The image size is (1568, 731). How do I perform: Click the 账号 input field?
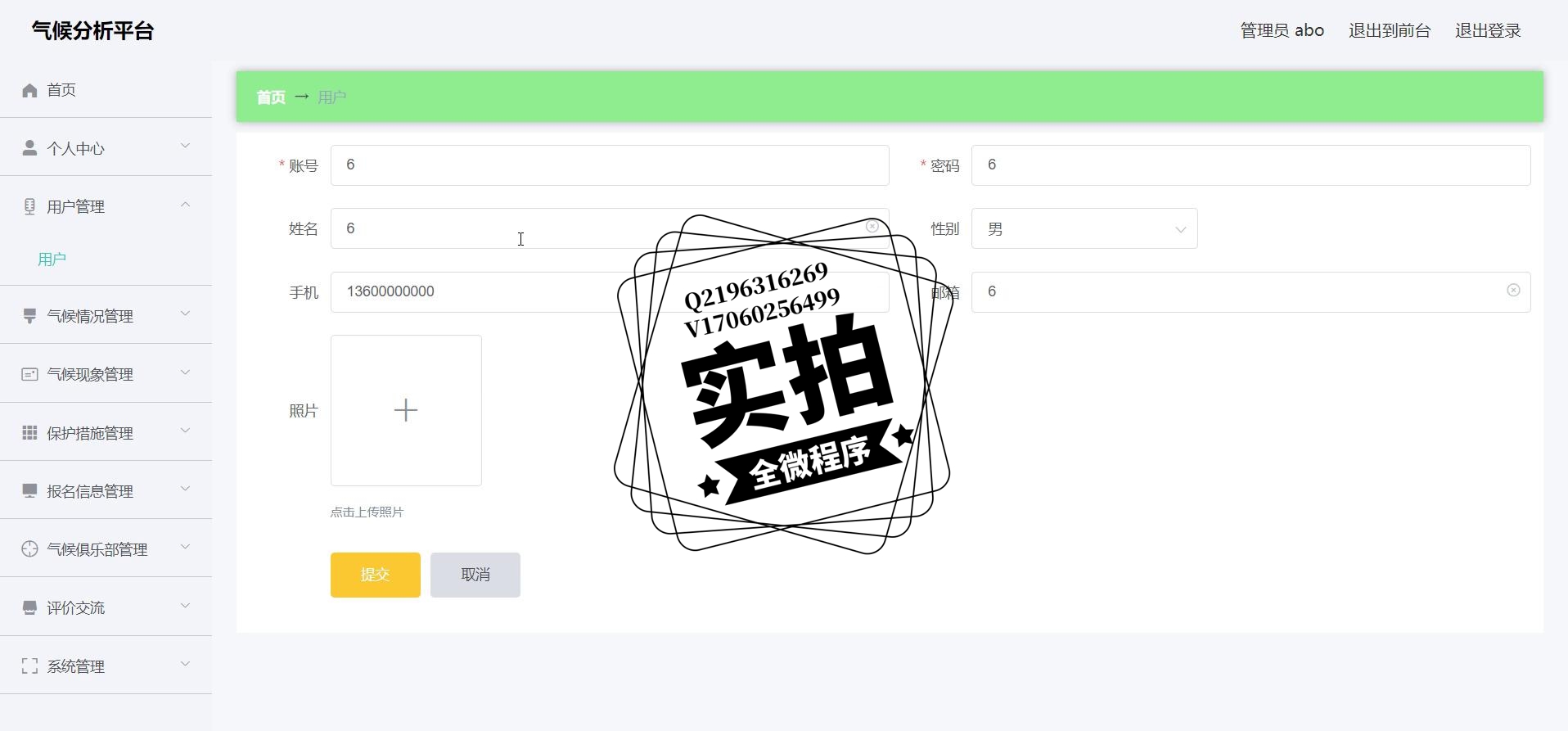point(610,165)
